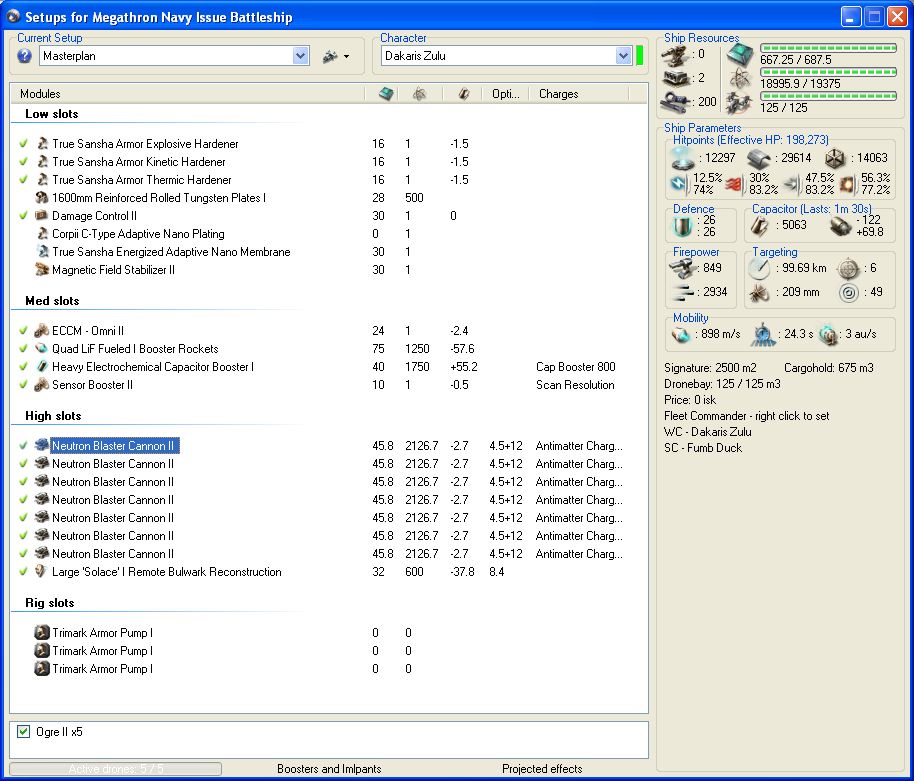Click the explosive resistance icon showing 56.3%

(x=847, y=185)
